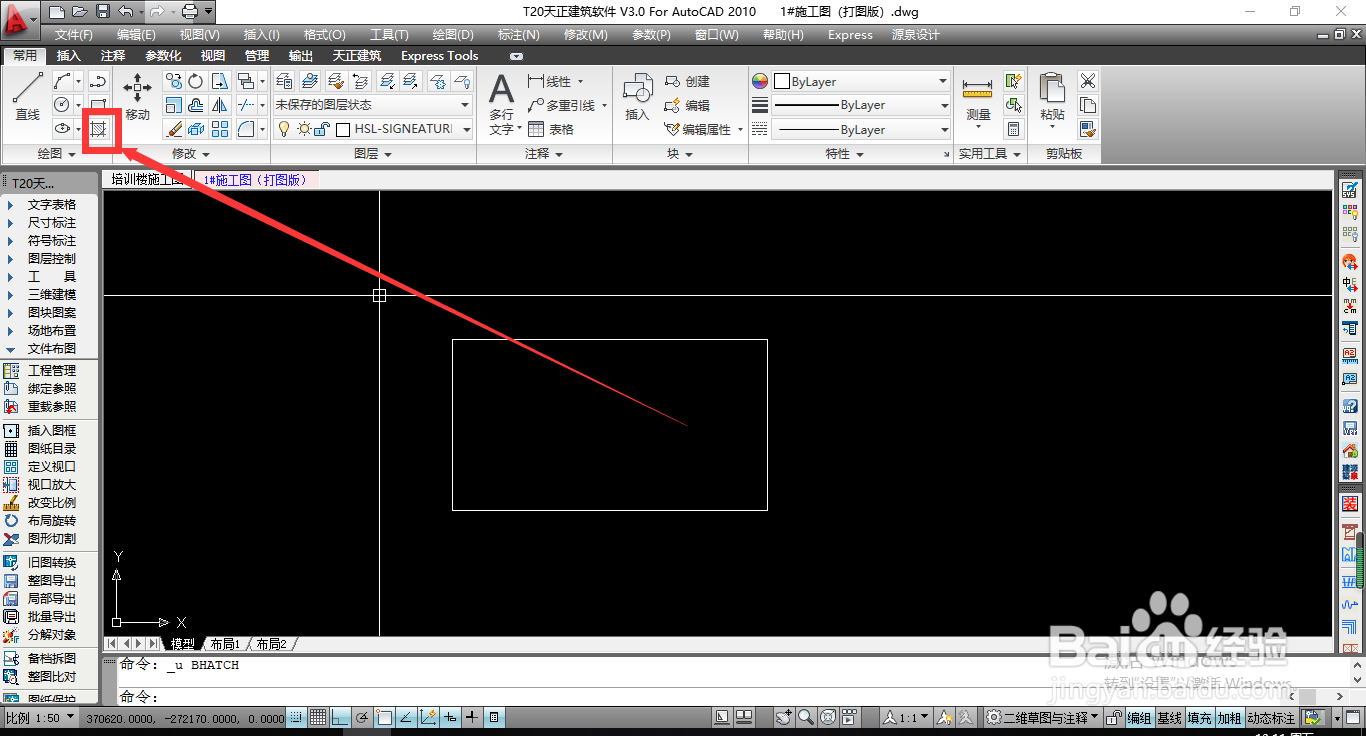Click the layer color square beside HSL-SIGNEATURE
This screenshot has width=1366, height=736.
click(343, 129)
